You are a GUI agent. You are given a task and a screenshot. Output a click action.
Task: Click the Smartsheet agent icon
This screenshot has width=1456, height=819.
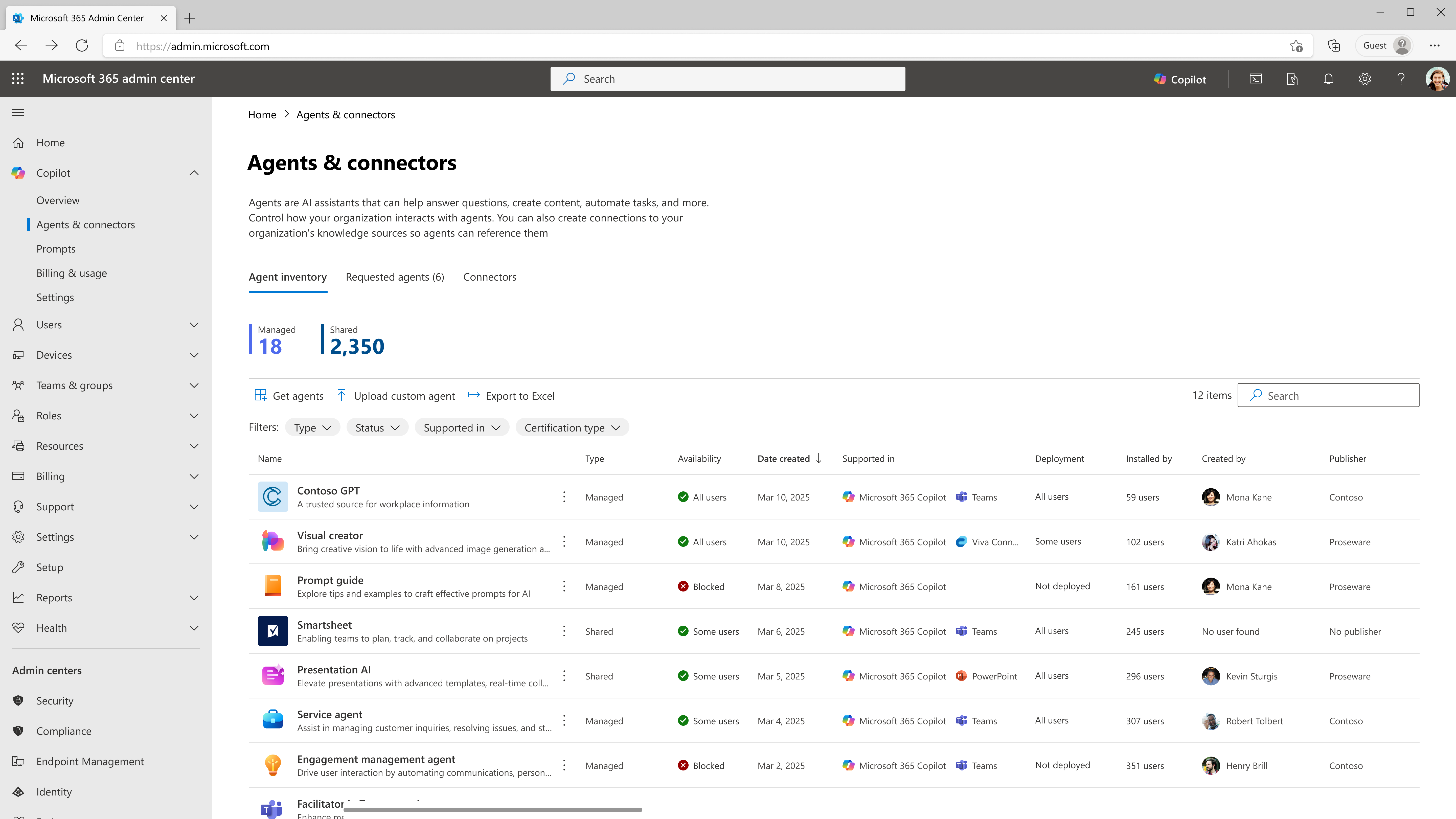[x=272, y=631]
